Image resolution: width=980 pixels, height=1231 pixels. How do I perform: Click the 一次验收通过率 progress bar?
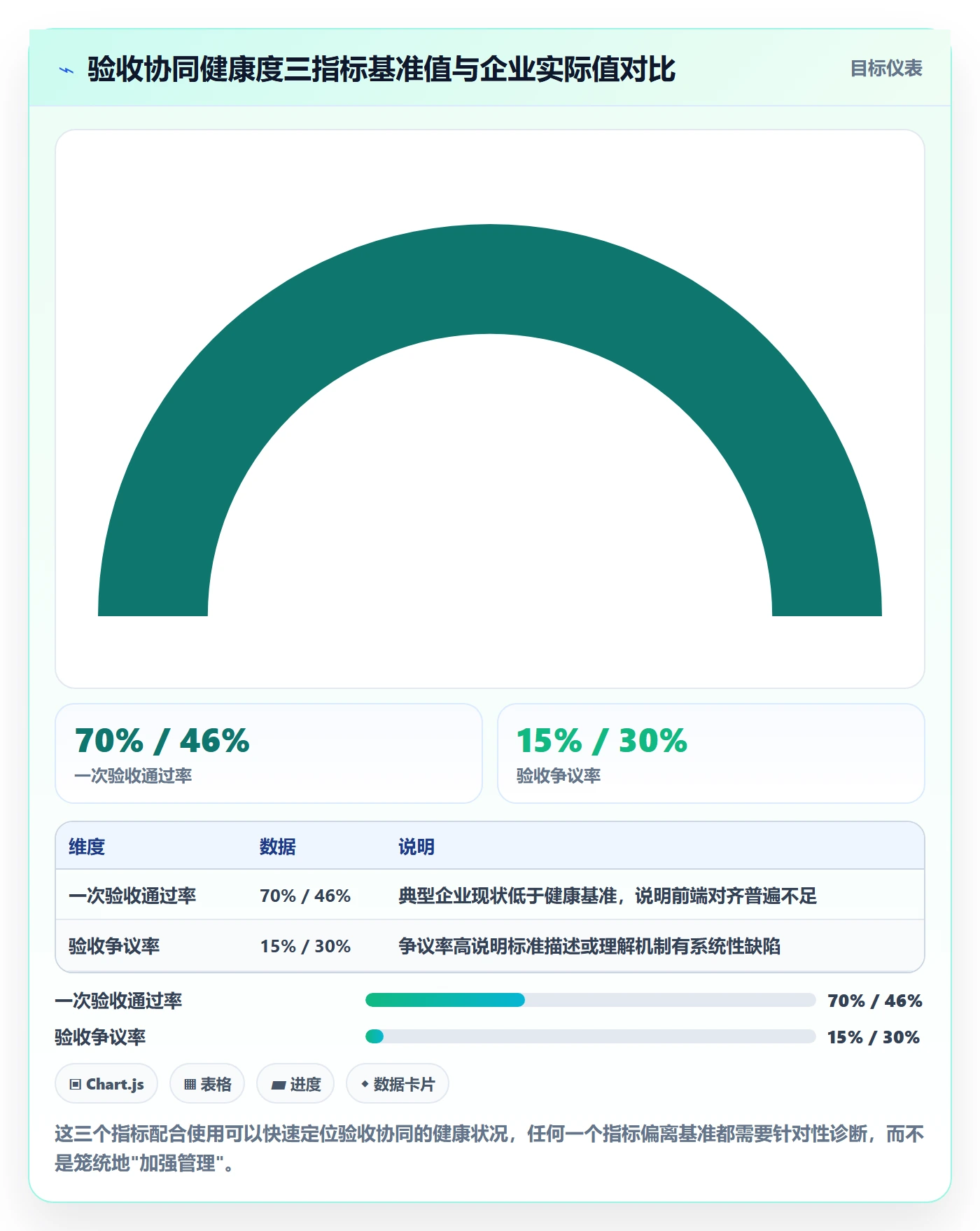coord(591,1000)
